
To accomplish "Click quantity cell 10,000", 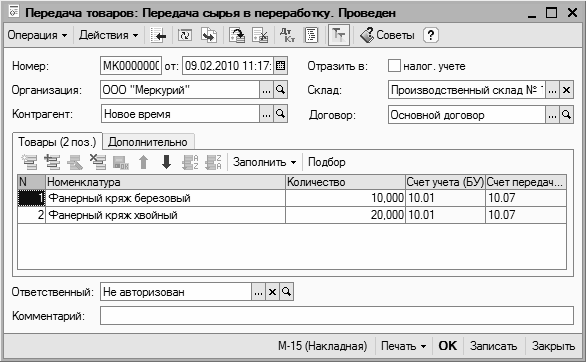I will point(345,198).
